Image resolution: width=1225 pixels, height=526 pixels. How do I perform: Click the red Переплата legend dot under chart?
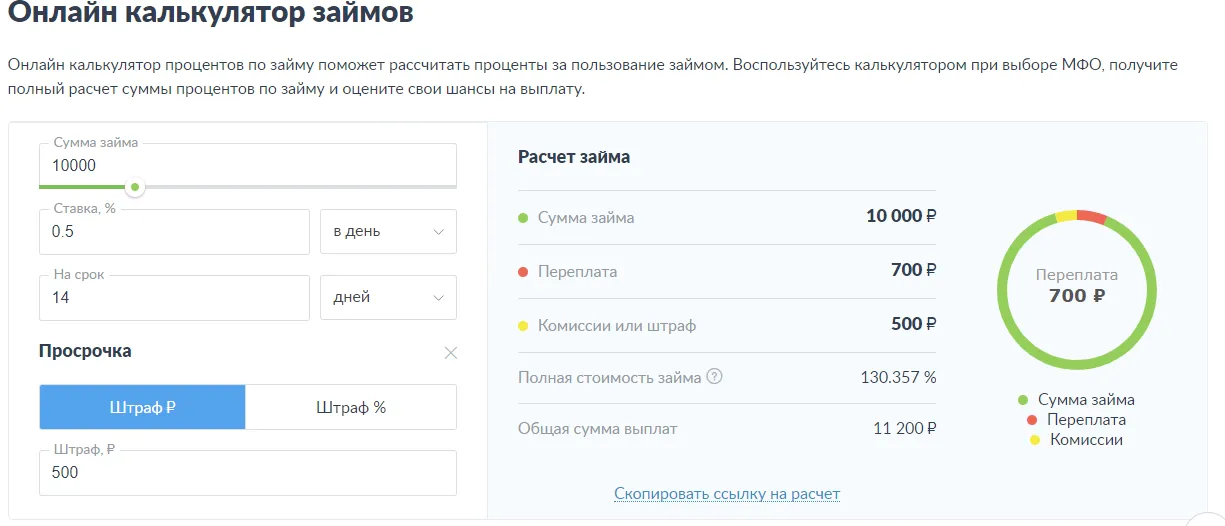tap(1031, 420)
